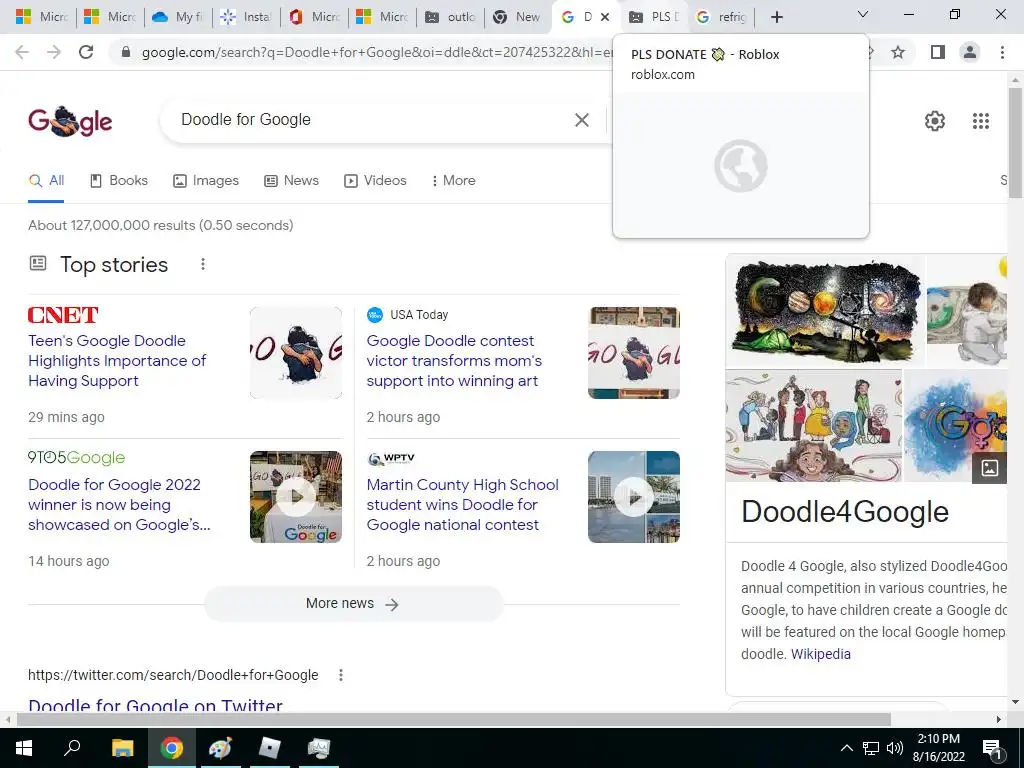The height and width of the screenshot is (768, 1024).
Task: Open a new tab with plus button
Action: (776, 17)
